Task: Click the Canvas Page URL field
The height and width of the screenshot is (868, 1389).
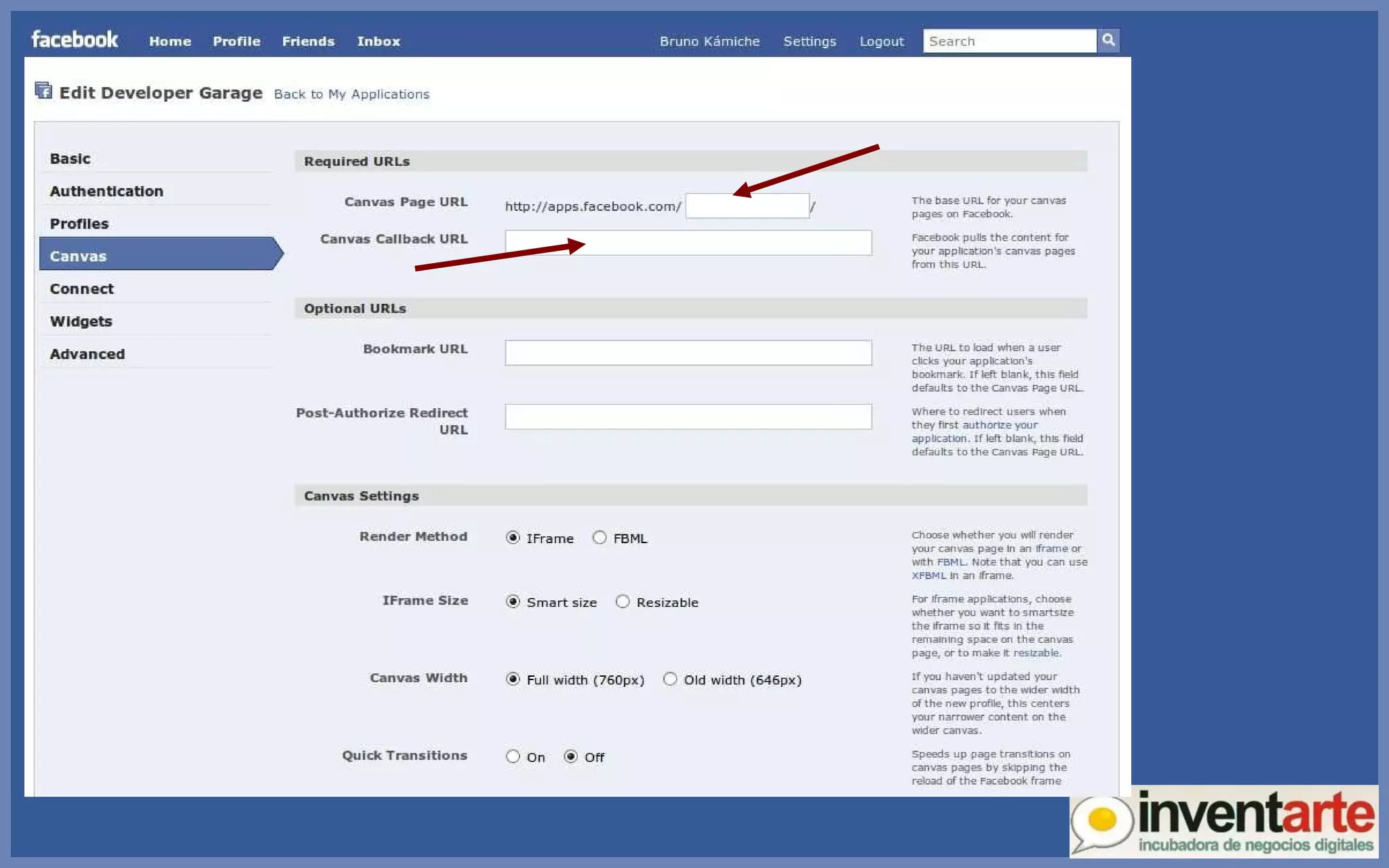Action: [747, 206]
